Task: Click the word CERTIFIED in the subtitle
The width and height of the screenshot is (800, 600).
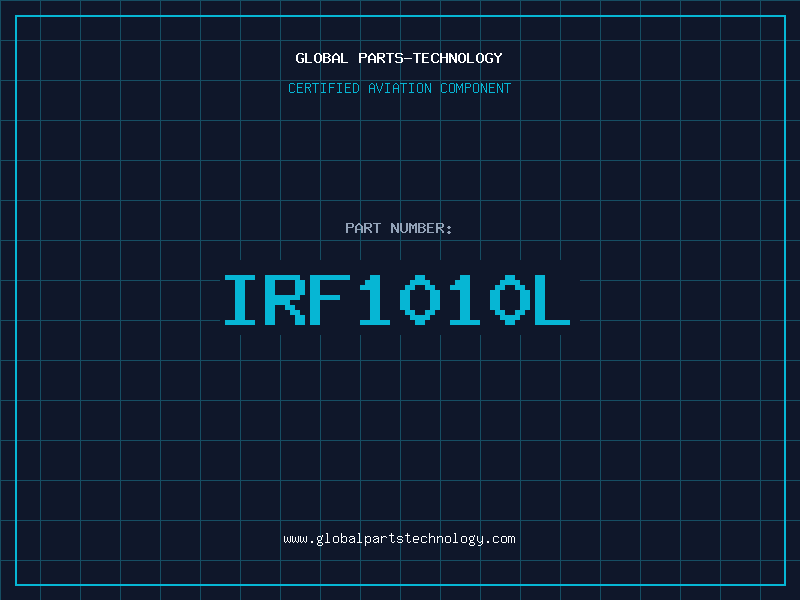Action: click(x=323, y=88)
